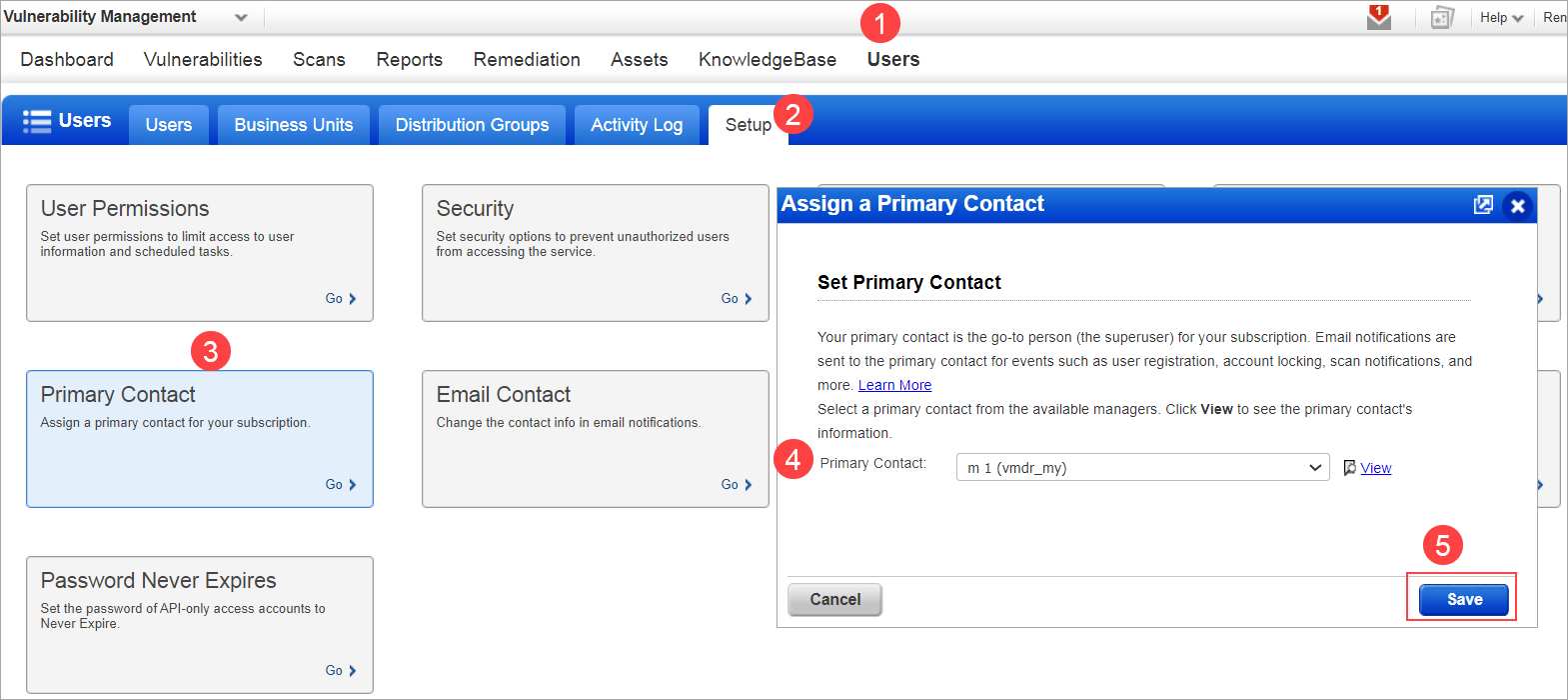Open the Help dropdown menu
Screen dimensions: 1568x700
click(1501, 17)
